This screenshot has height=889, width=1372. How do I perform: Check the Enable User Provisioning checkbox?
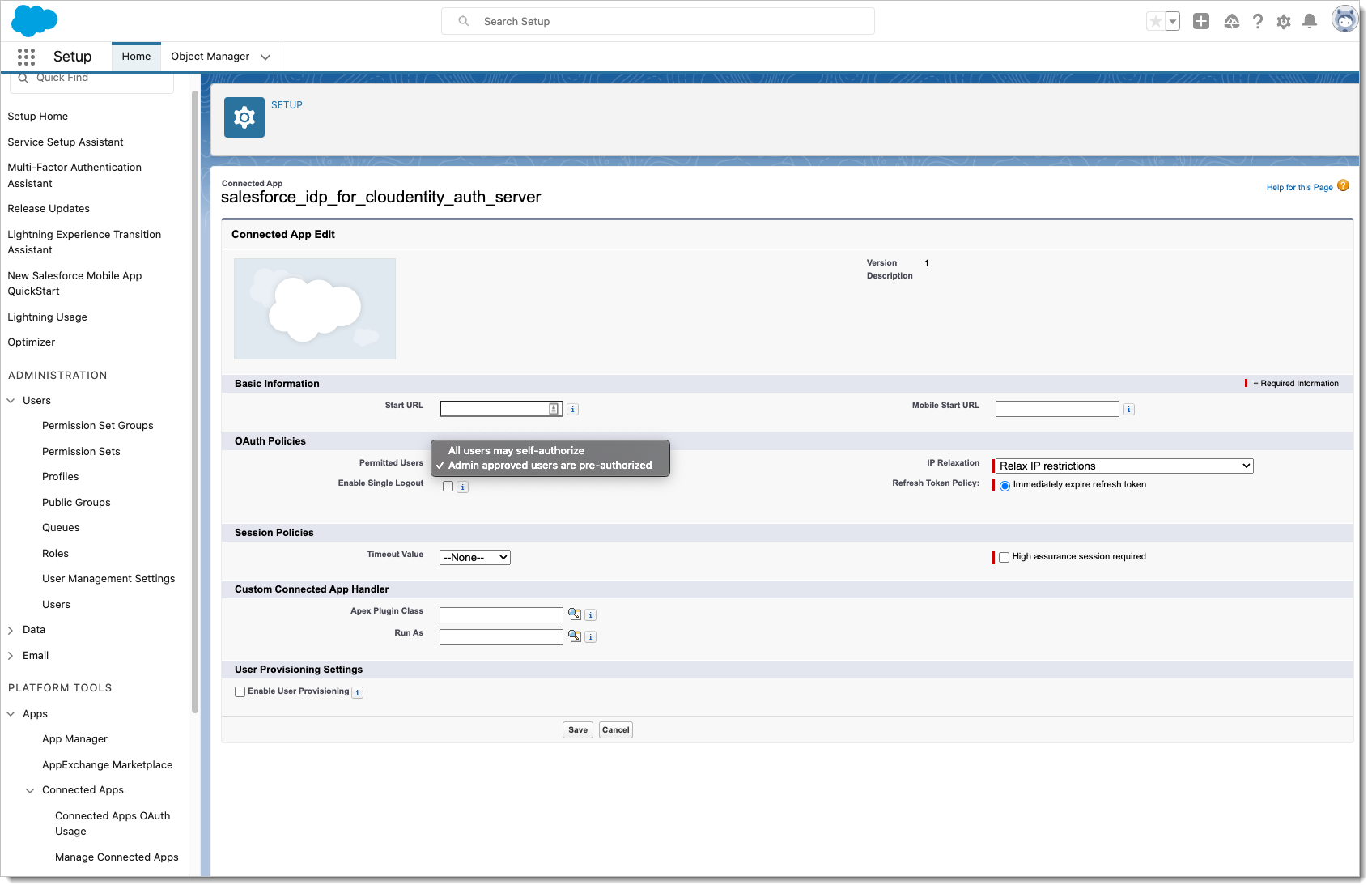pyautogui.click(x=240, y=691)
